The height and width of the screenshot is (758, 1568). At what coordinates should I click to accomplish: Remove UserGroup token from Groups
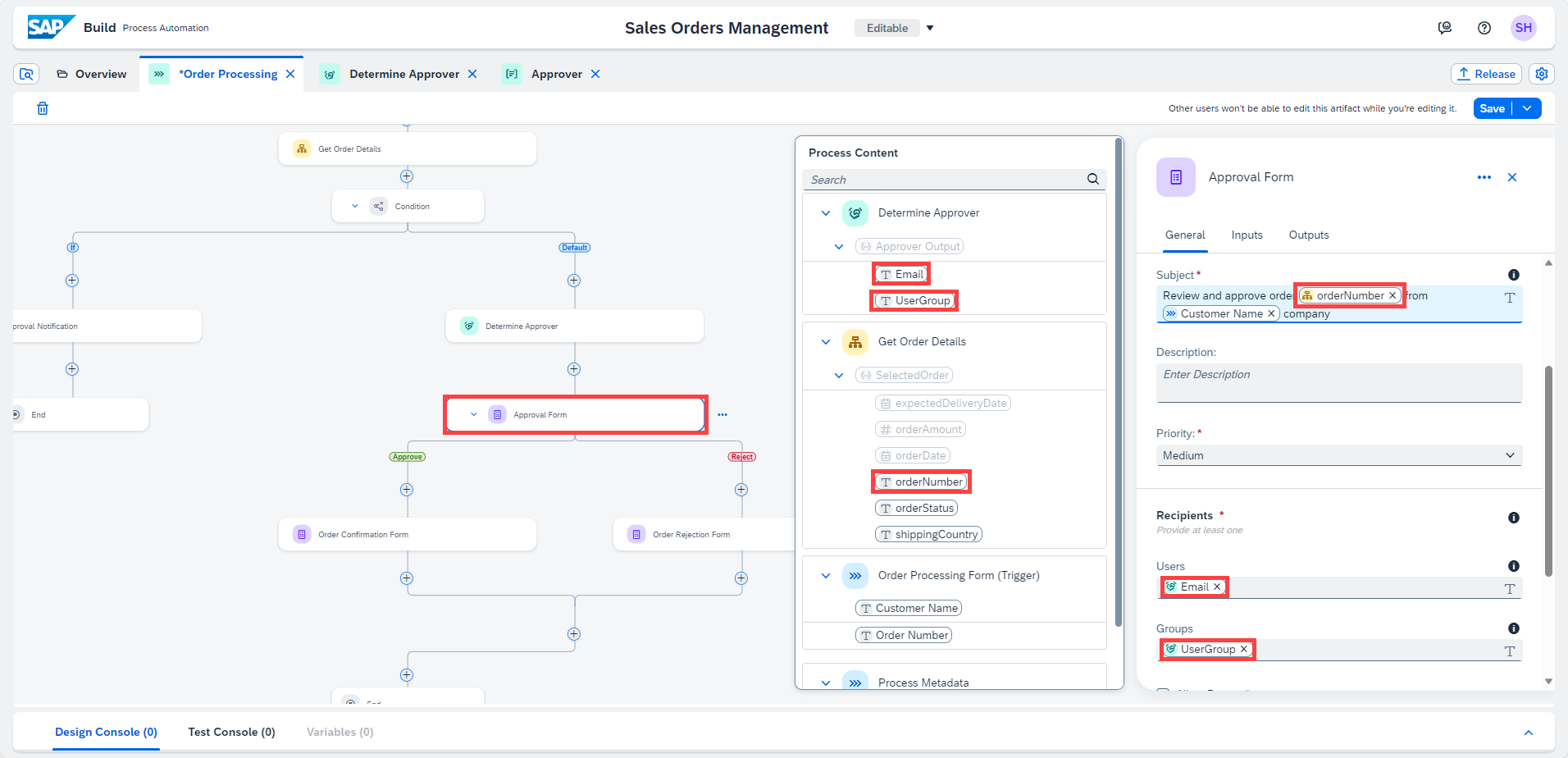[x=1244, y=649]
